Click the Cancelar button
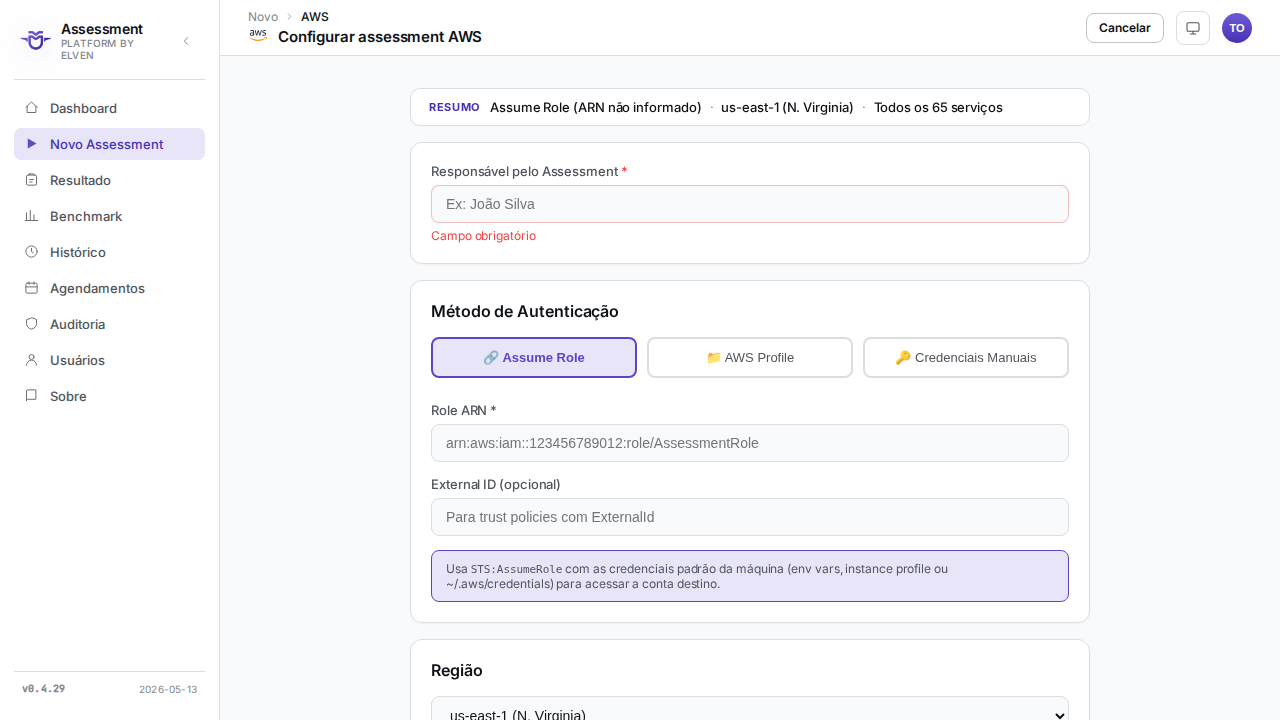The height and width of the screenshot is (720, 1280). pos(1125,28)
